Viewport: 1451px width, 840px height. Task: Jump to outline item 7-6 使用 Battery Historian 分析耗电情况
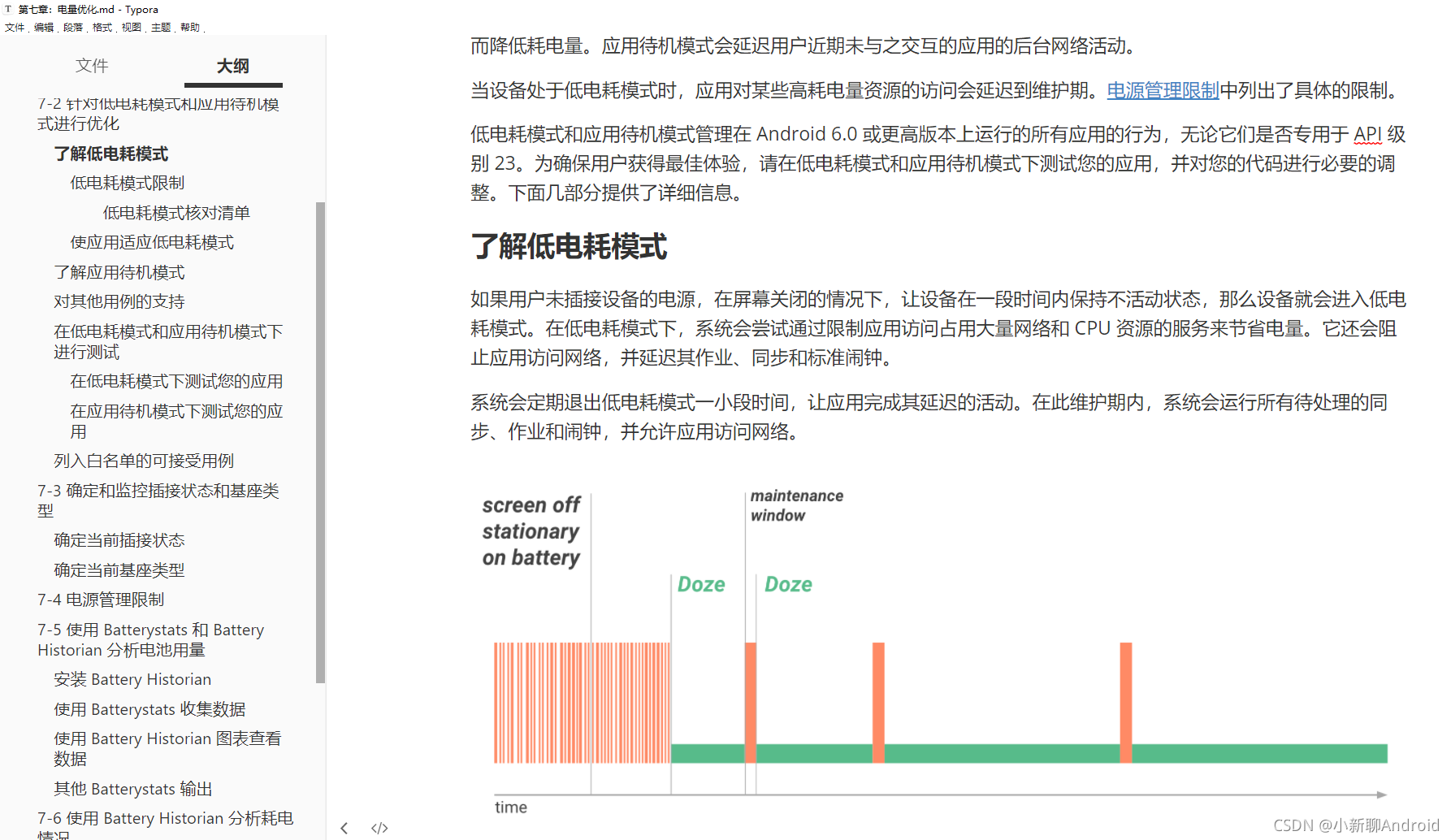click(x=166, y=826)
